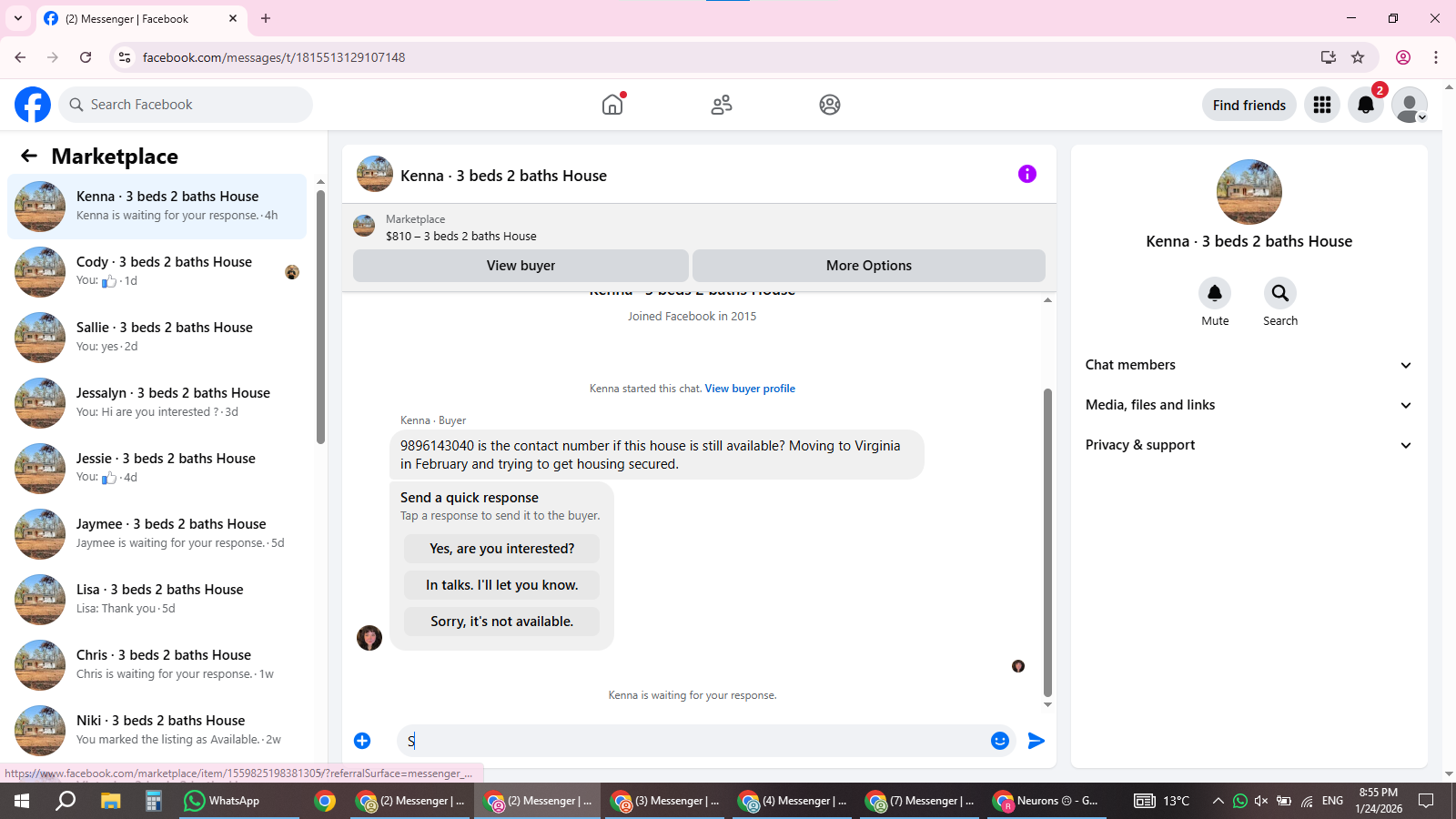Open Lisa conversation
Screen dimensions: 1456x819
coord(157,600)
